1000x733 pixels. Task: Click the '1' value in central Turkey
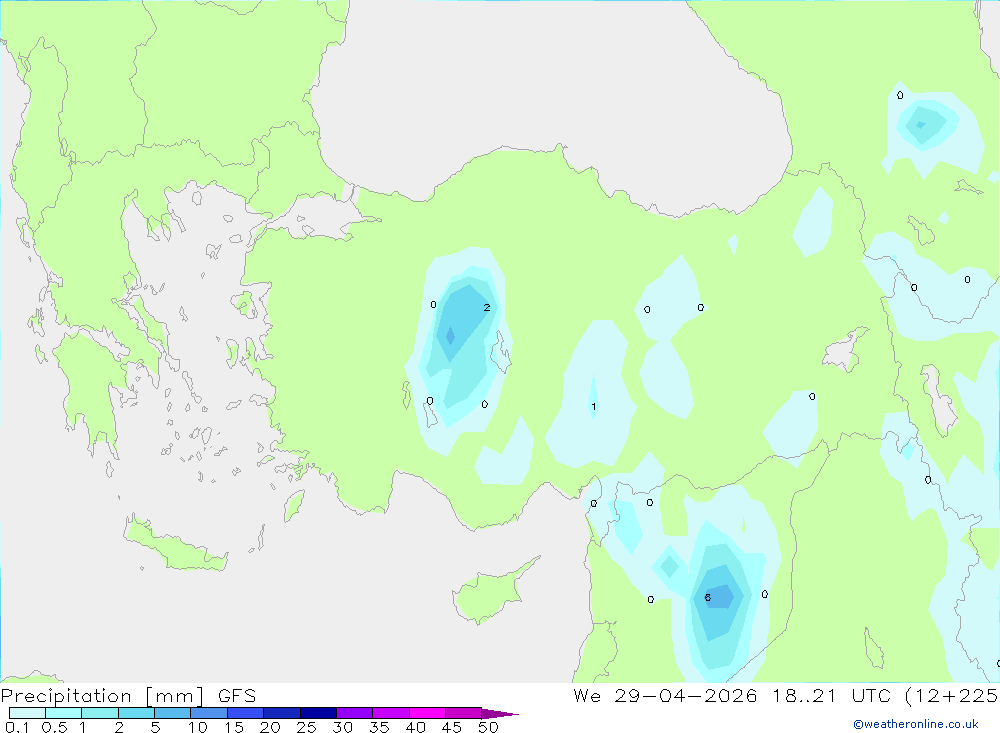(594, 406)
